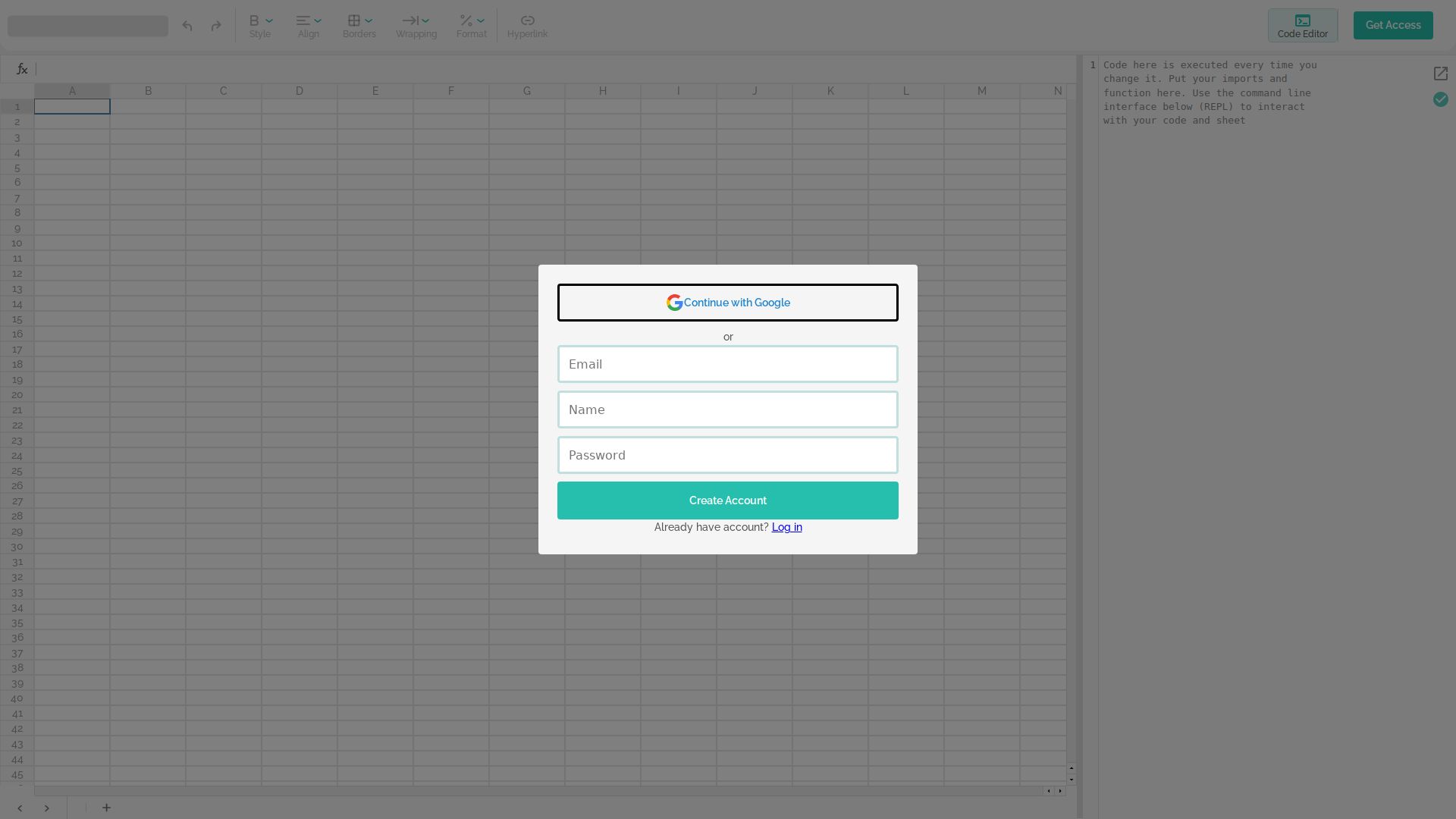
Task: Select row header 45
Action: pos(17,775)
